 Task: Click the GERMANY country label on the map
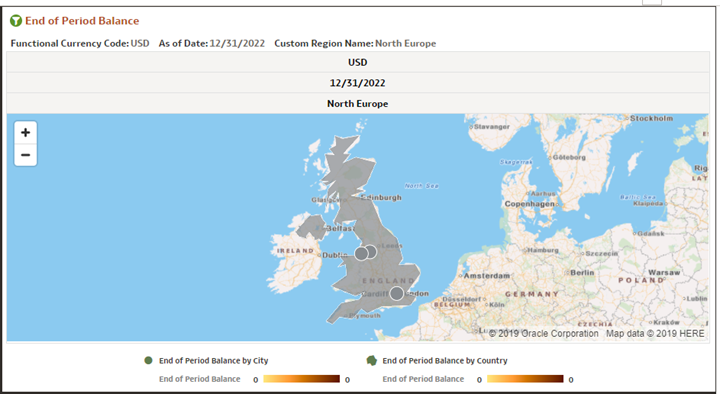click(x=532, y=294)
